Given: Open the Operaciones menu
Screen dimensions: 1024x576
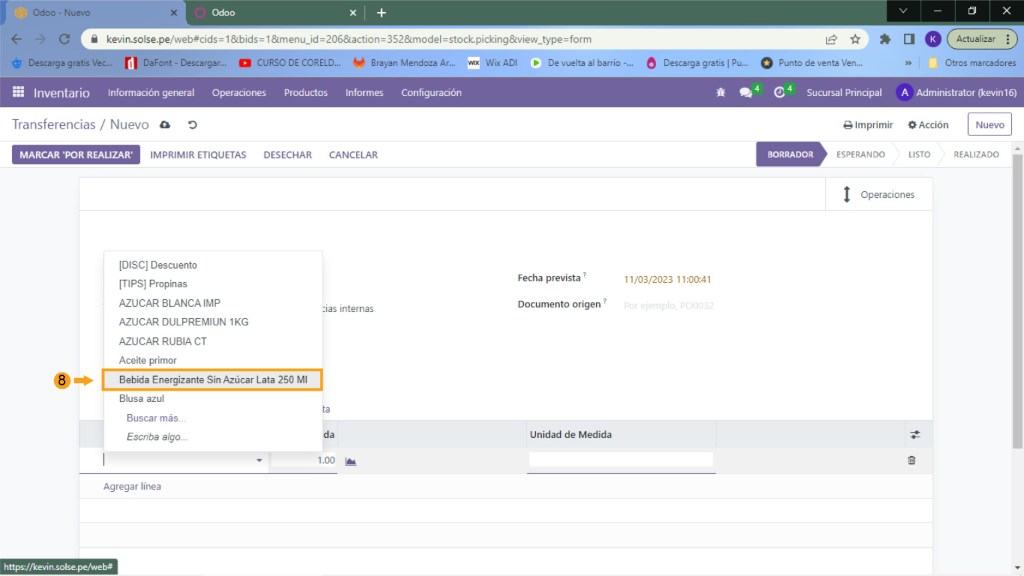Looking at the screenshot, I should pyautogui.click(x=239, y=93).
